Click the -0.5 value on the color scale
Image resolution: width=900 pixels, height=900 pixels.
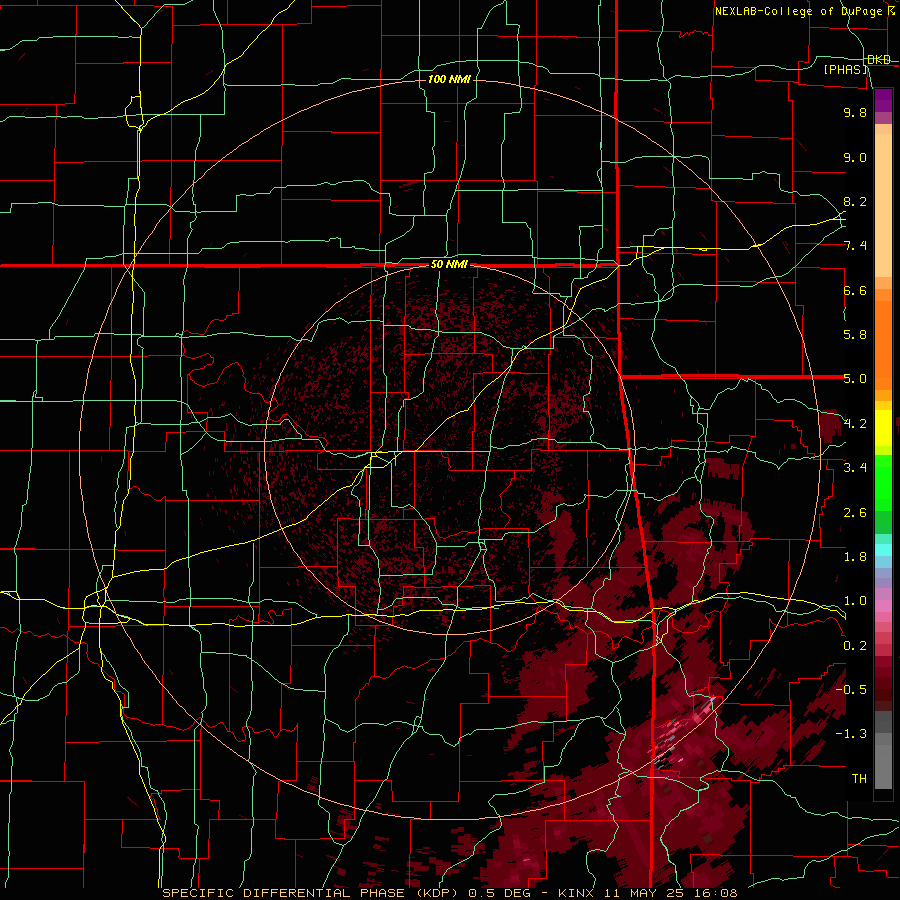[851, 690]
